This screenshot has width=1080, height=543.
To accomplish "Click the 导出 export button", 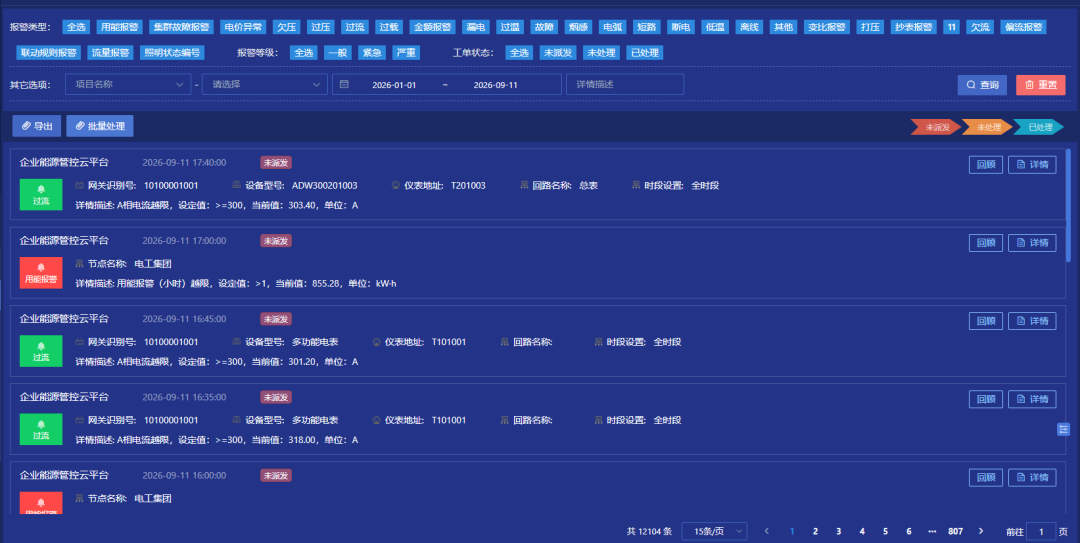I will tap(37, 126).
